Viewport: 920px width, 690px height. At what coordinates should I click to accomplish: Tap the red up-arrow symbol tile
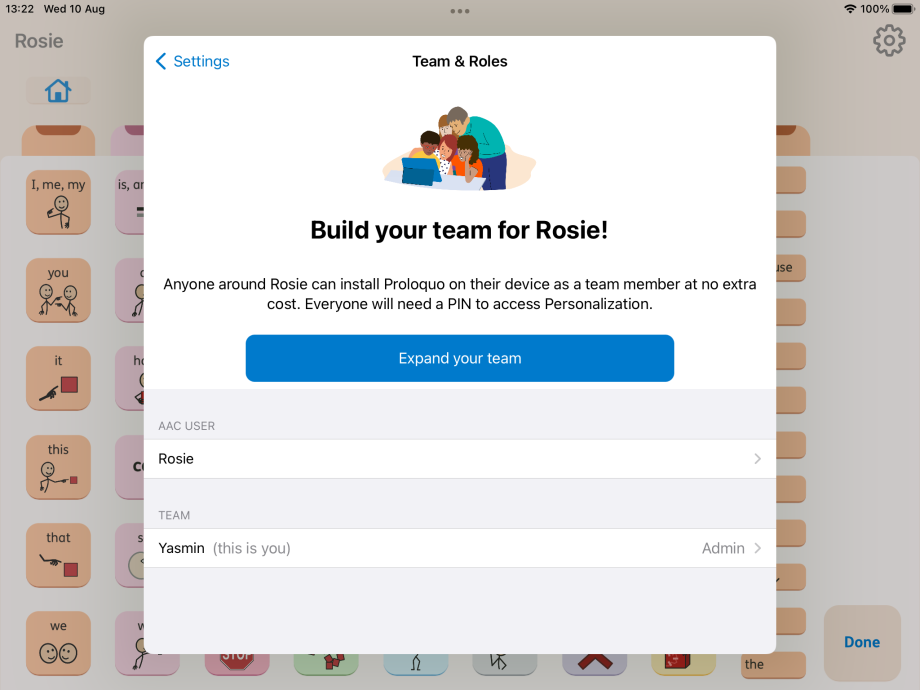(594, 664)
